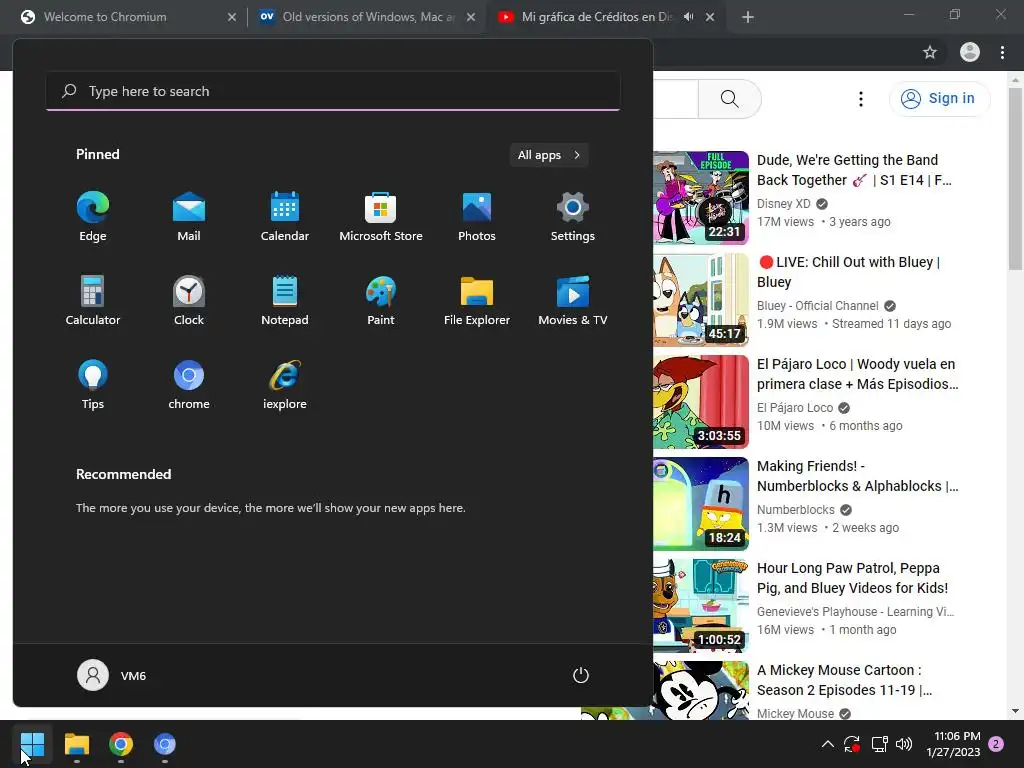Image resolution: width=1024 pixels, height=768 pixels.
Task: Click the power button in Start menu
Action: click(x=581, y=675)
